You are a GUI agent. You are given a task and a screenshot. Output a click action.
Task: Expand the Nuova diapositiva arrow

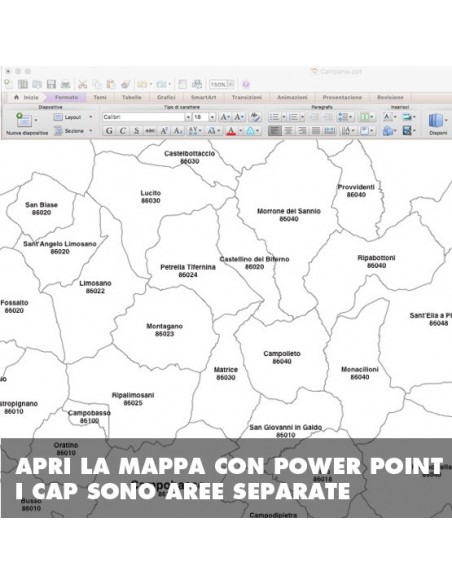(x=36, y=120)
